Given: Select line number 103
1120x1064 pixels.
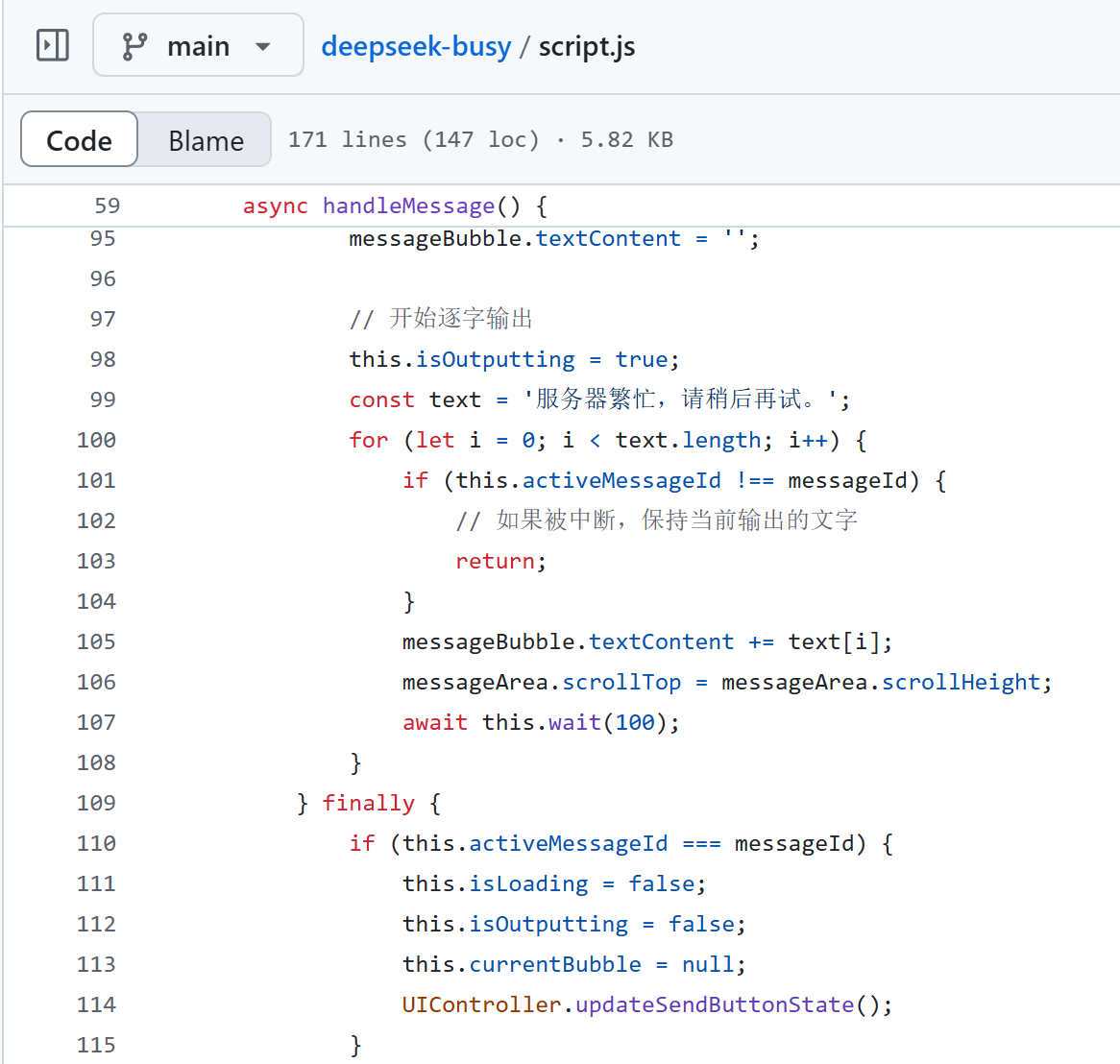Looking at the screenshot, I should tap(96, 561).
